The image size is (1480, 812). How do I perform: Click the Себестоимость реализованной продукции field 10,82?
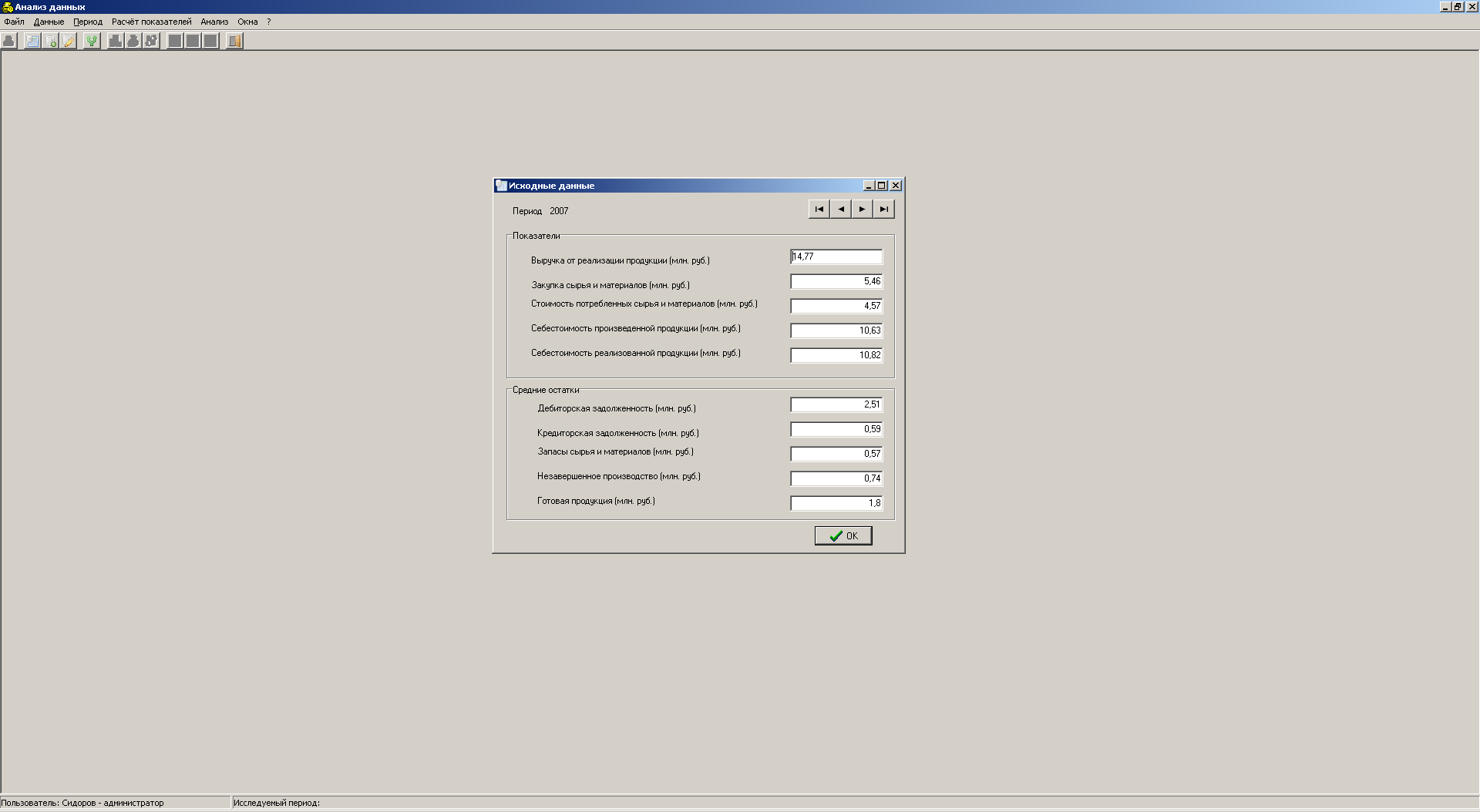click(836, 355)
